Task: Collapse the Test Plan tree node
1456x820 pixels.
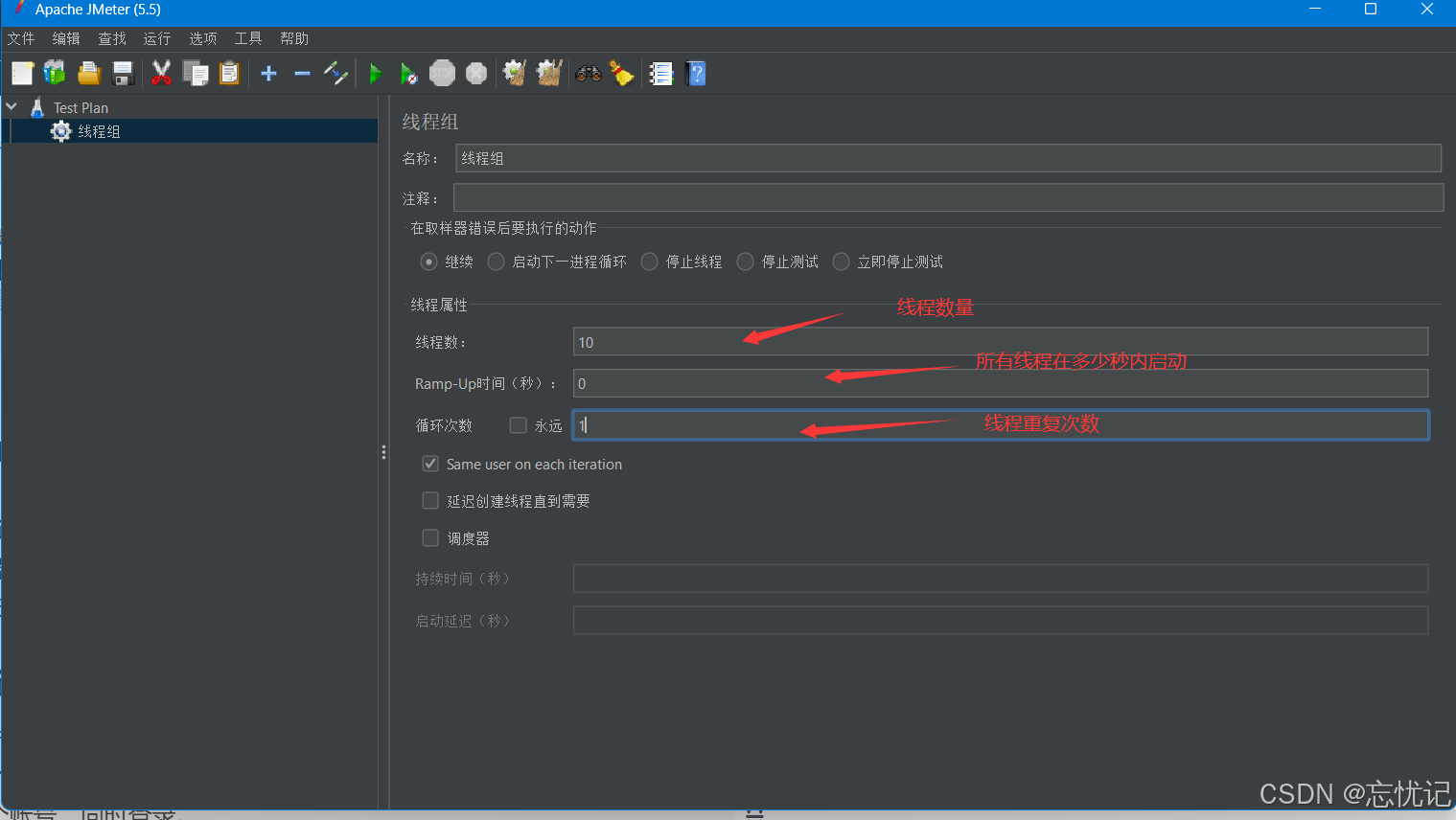Action: click(12, 107)
